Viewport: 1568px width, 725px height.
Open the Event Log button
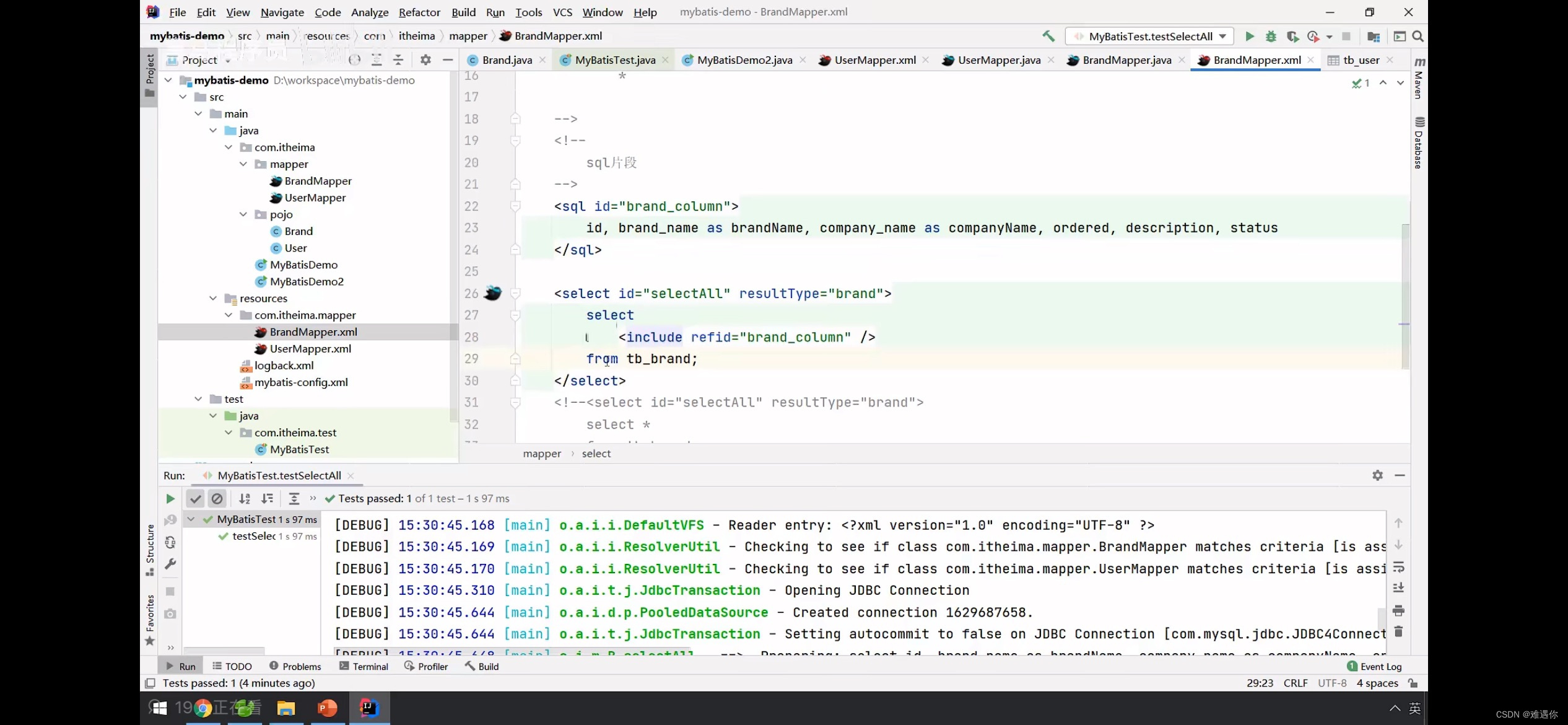(x=1374, y=666)
